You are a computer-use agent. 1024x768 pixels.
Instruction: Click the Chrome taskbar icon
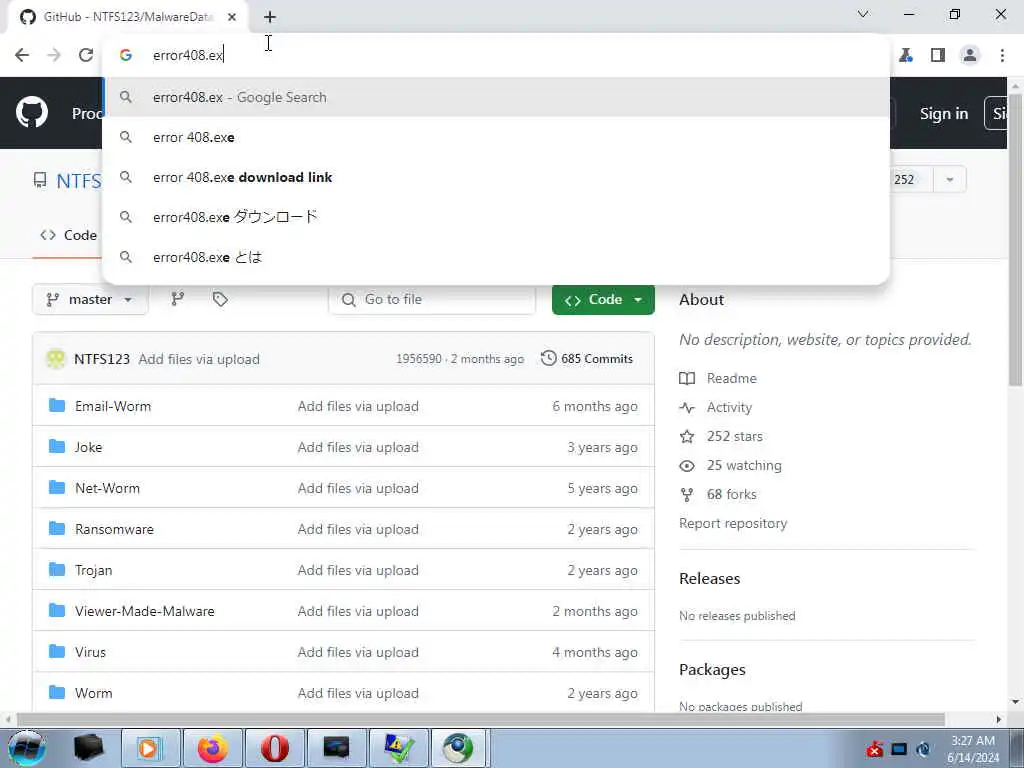(457, 748)
